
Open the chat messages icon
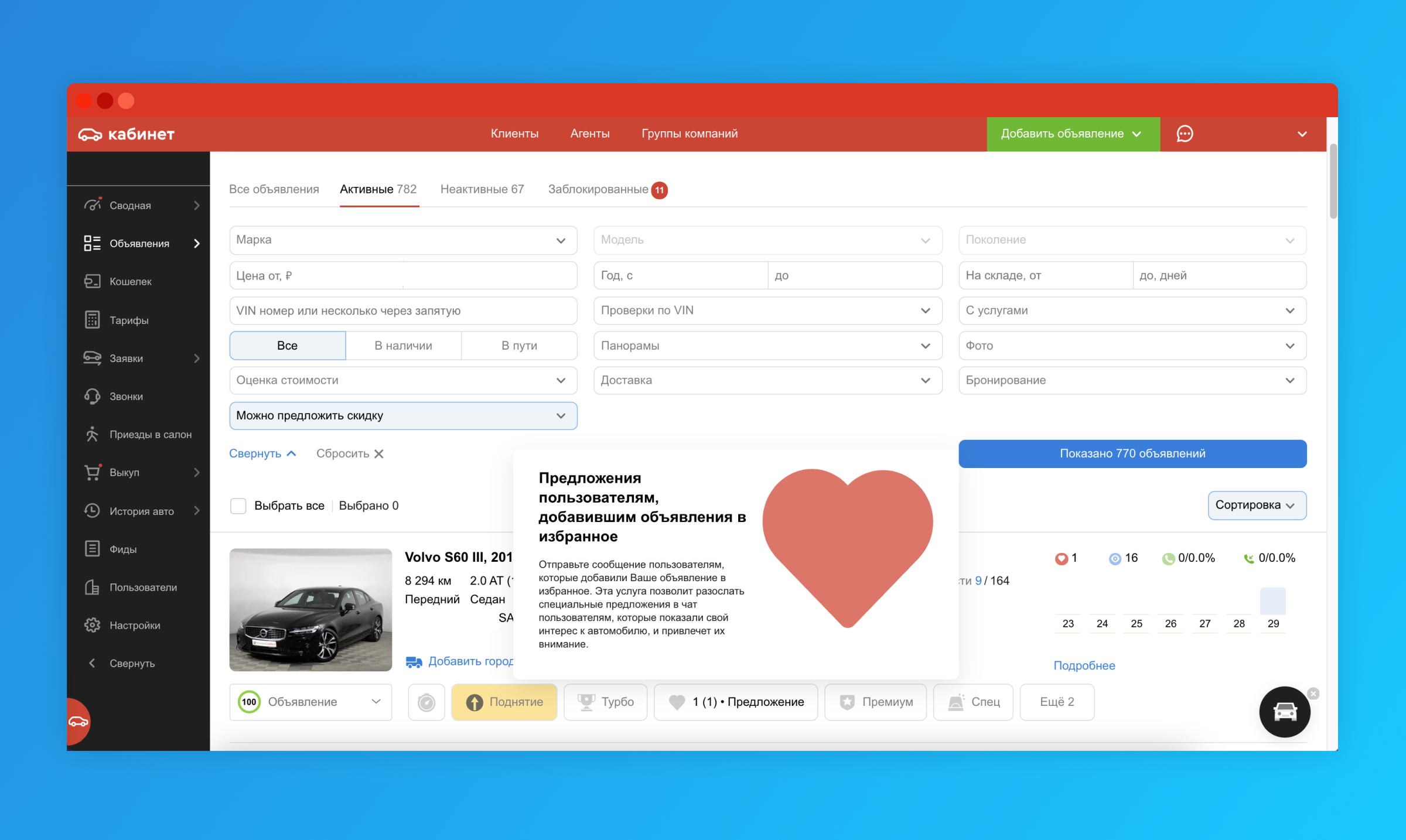tap(1185, 134)
